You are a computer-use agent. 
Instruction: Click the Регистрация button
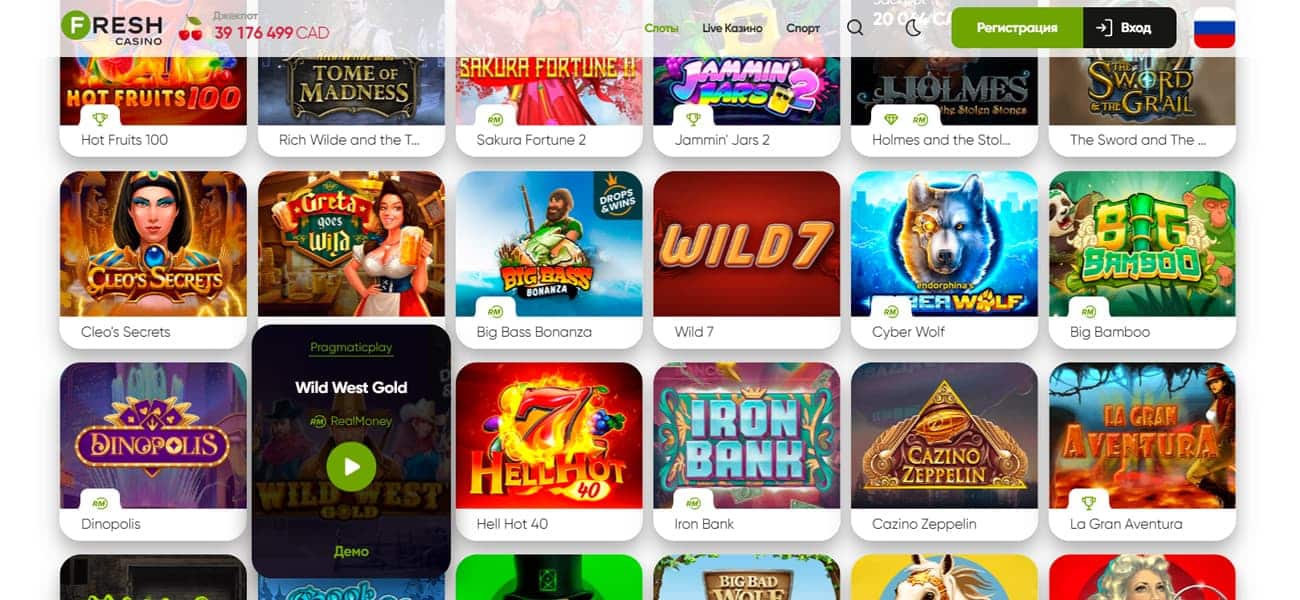(1017, 28)
